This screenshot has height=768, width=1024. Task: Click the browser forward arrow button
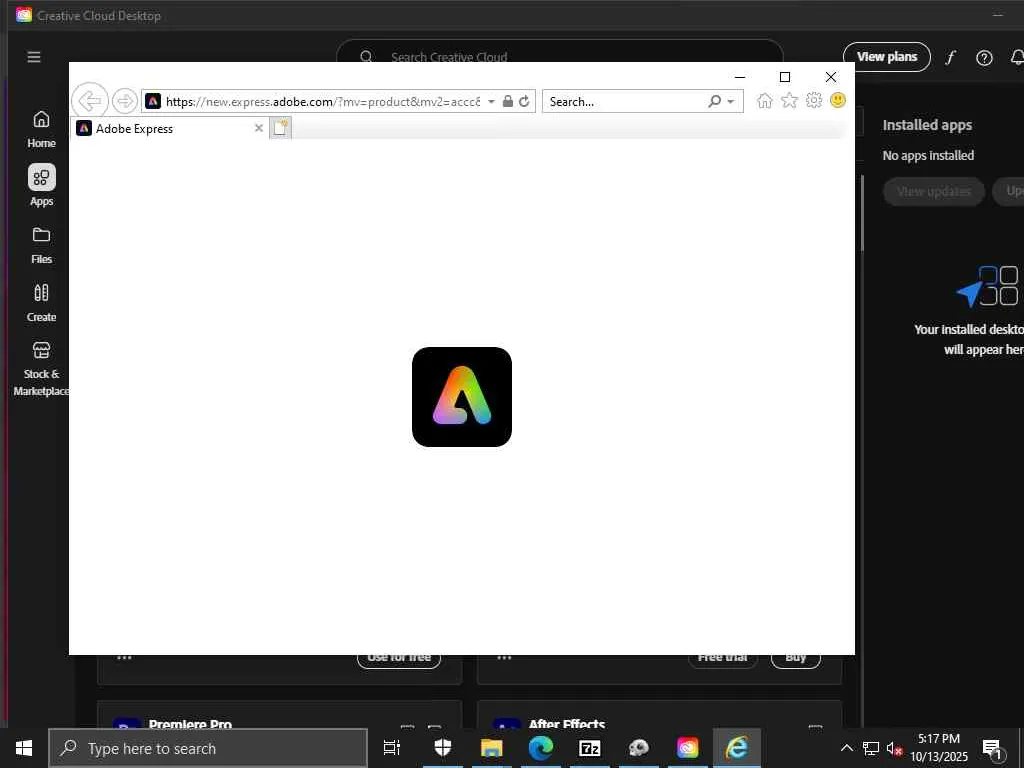pos(124,101)
